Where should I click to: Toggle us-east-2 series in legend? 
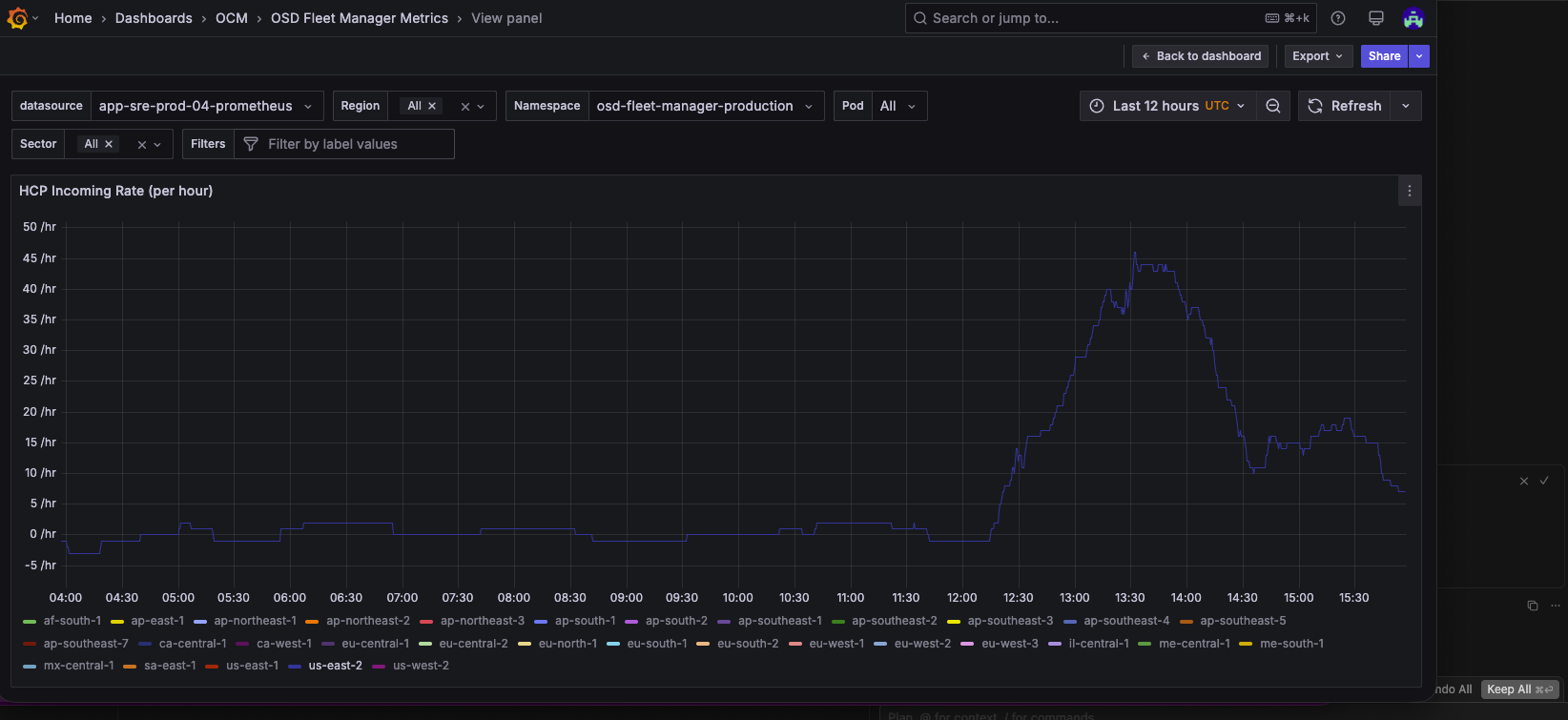[335, 666]
